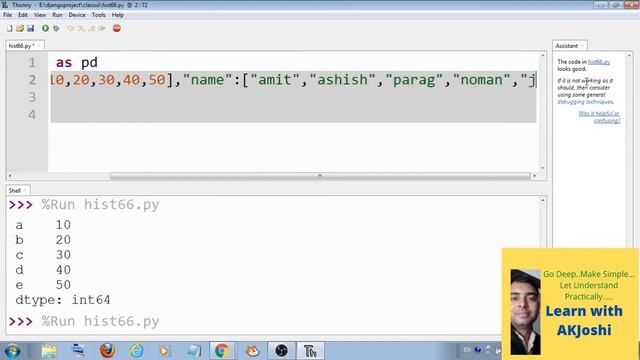Open the View menu

(x=40, y=15)
